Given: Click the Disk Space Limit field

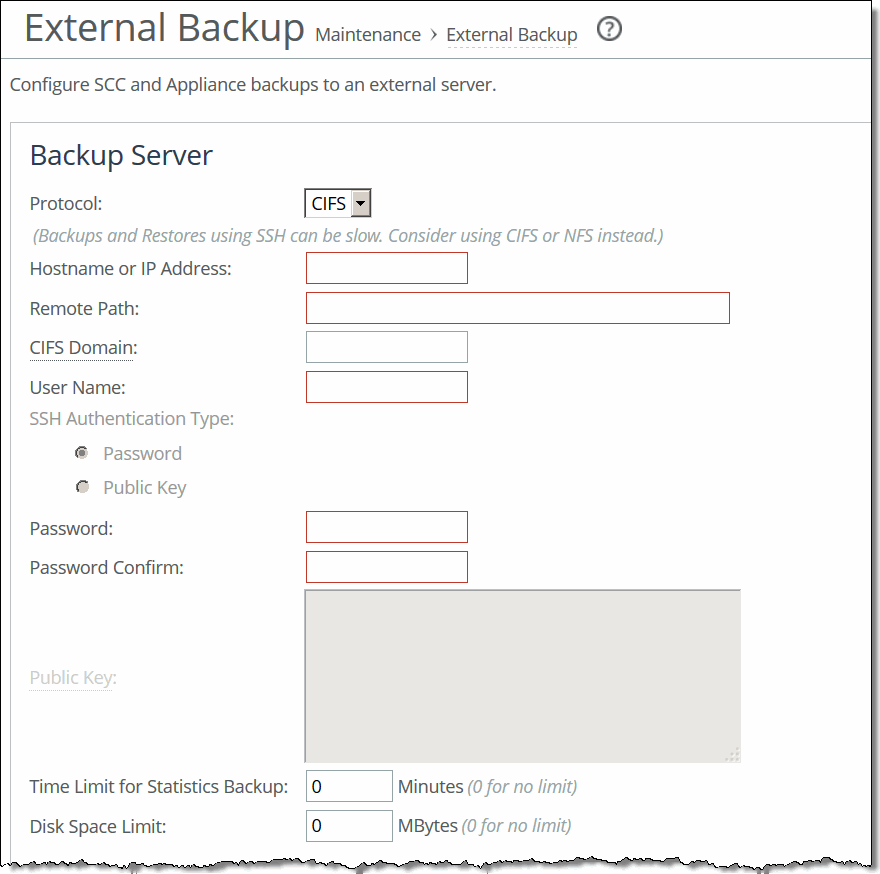Looking at the screenshot, I should [x=348, y=825].
